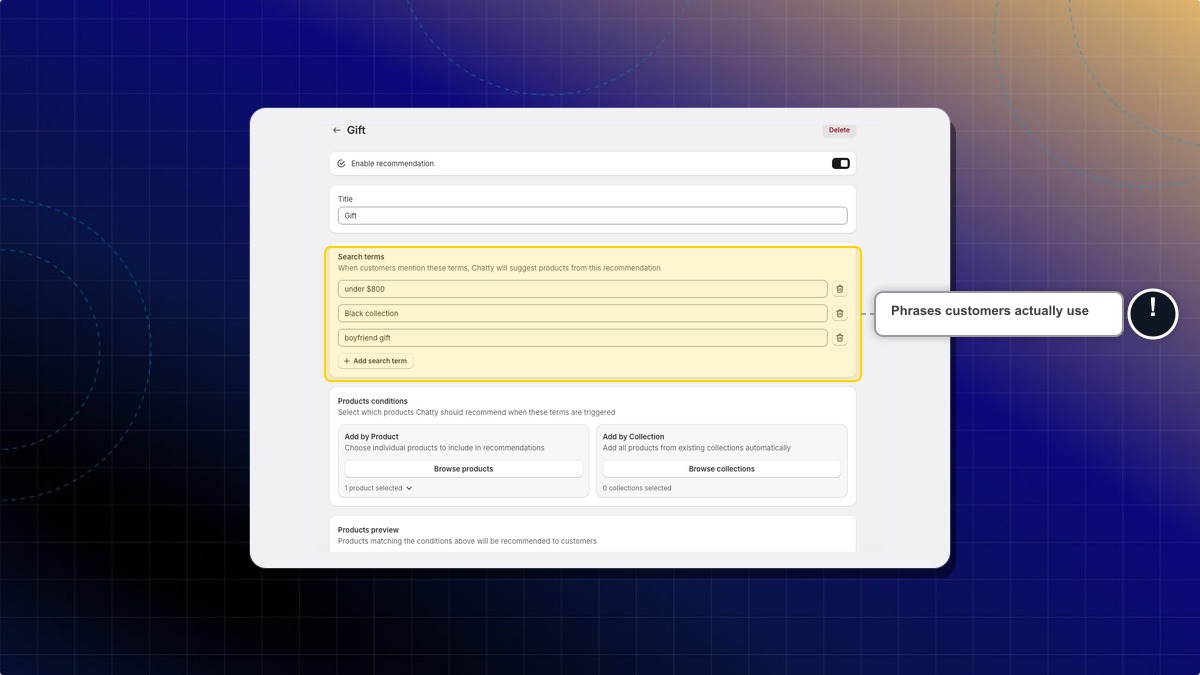Open Browse products
Viewport: 1200px width, 675px height.
pos(463,469)
